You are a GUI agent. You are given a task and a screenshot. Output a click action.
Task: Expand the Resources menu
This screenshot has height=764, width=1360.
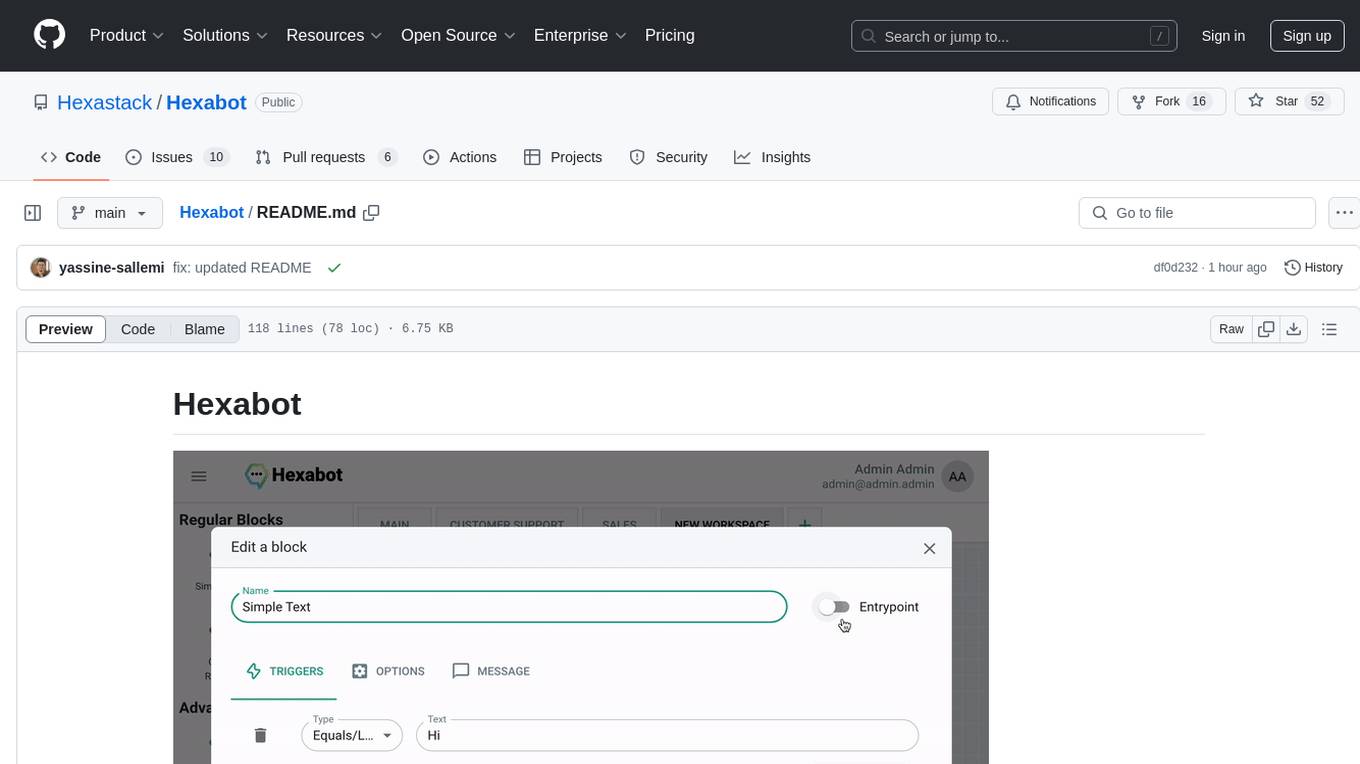click(334, 35)
